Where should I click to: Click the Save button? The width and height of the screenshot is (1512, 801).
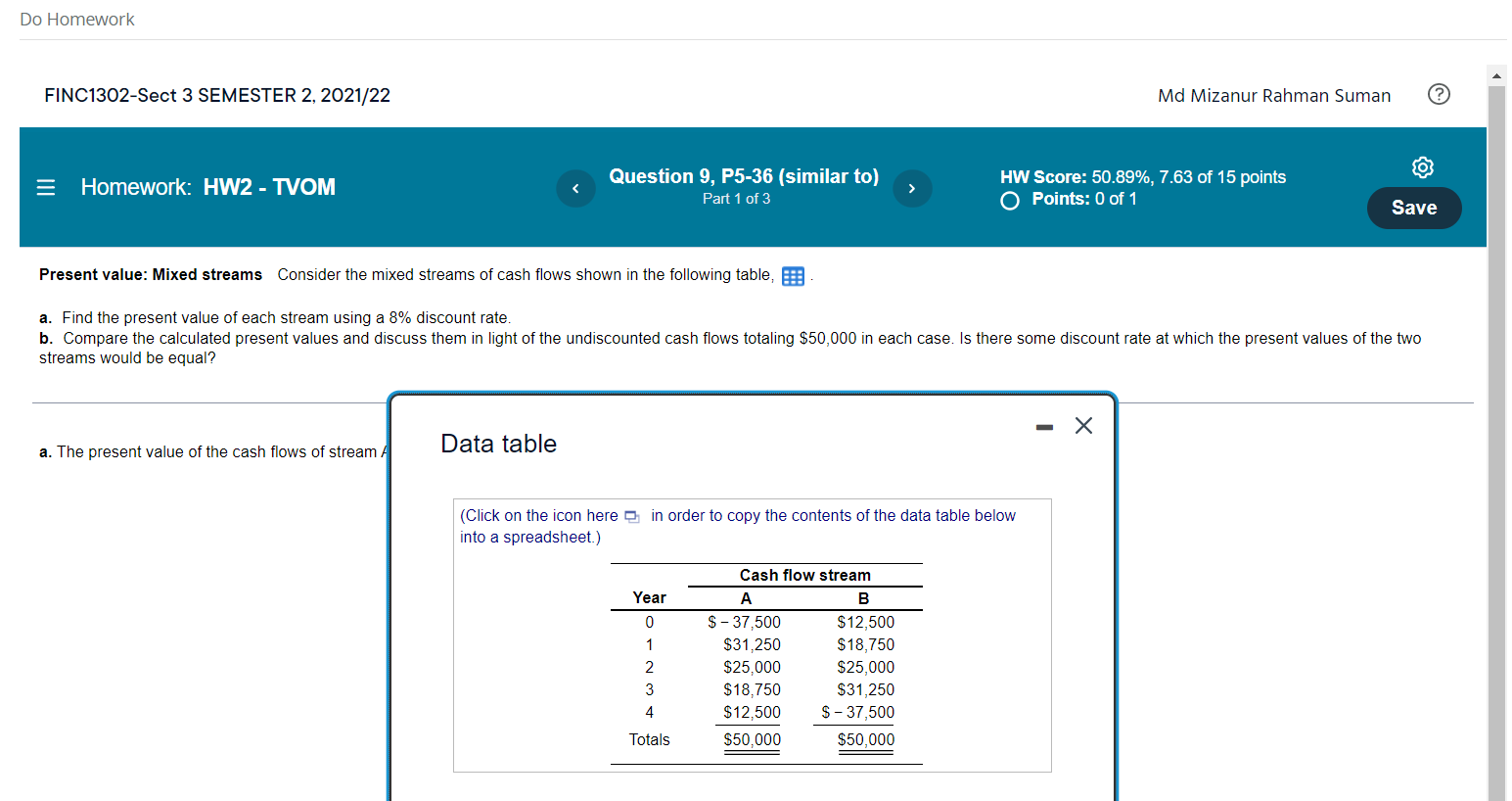tap(1413, 208)
